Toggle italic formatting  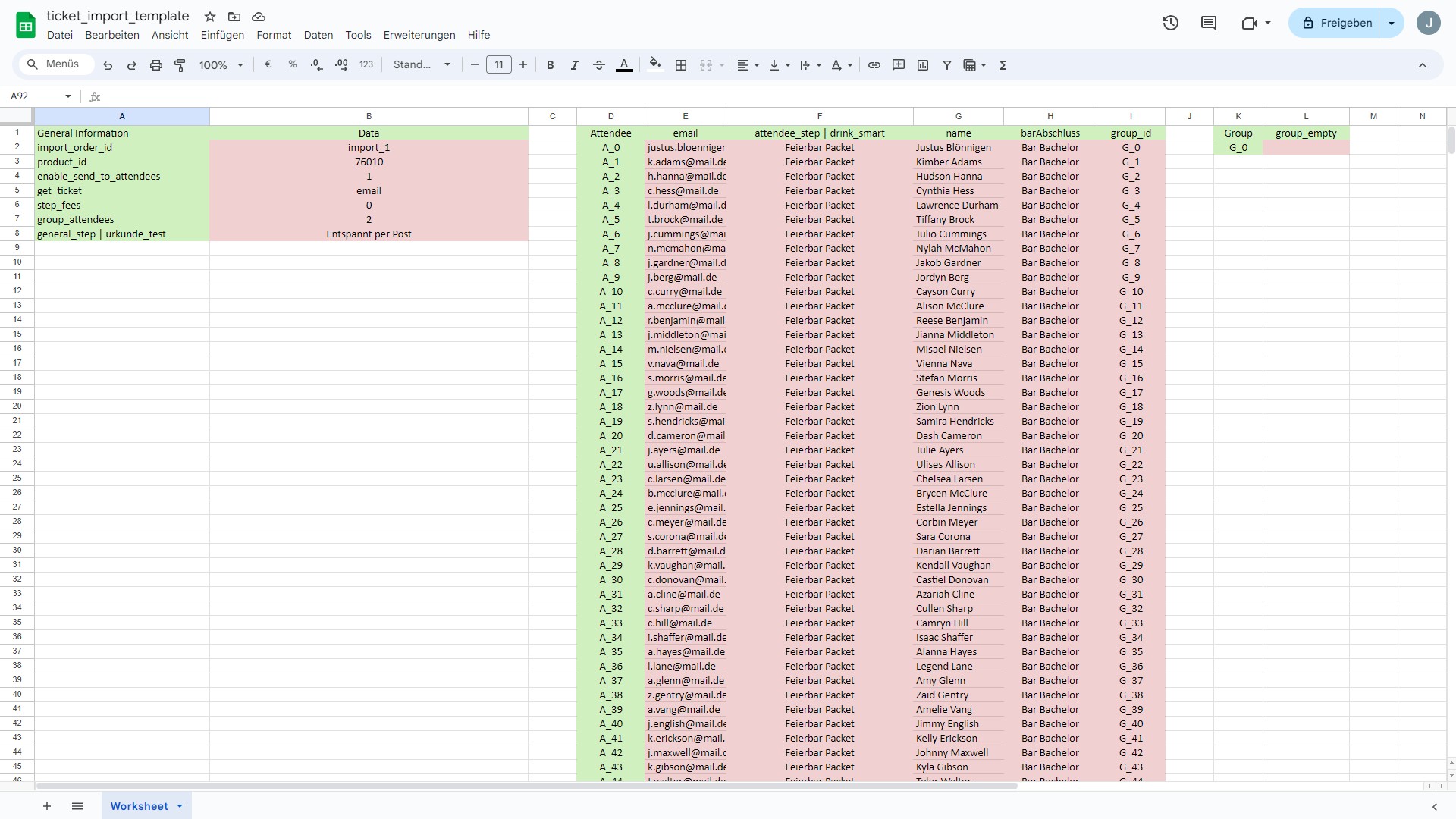coord(575,66)
